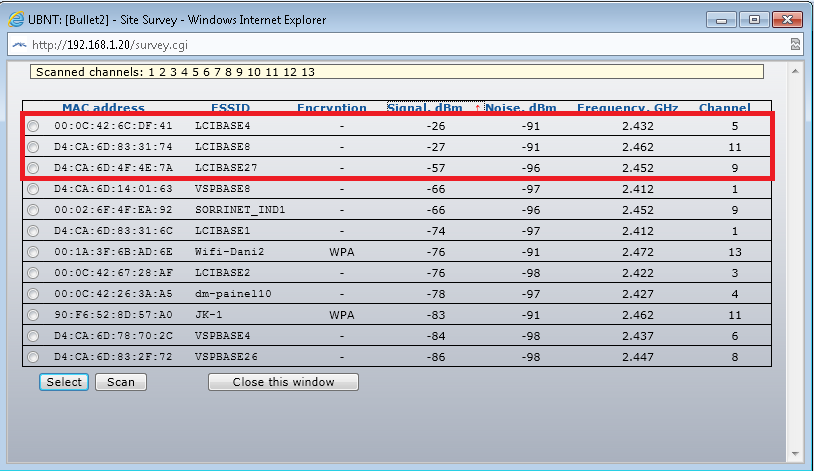Click signal value -57 for LCIBASE27
The image size is (814, 471).
point(436,168)
